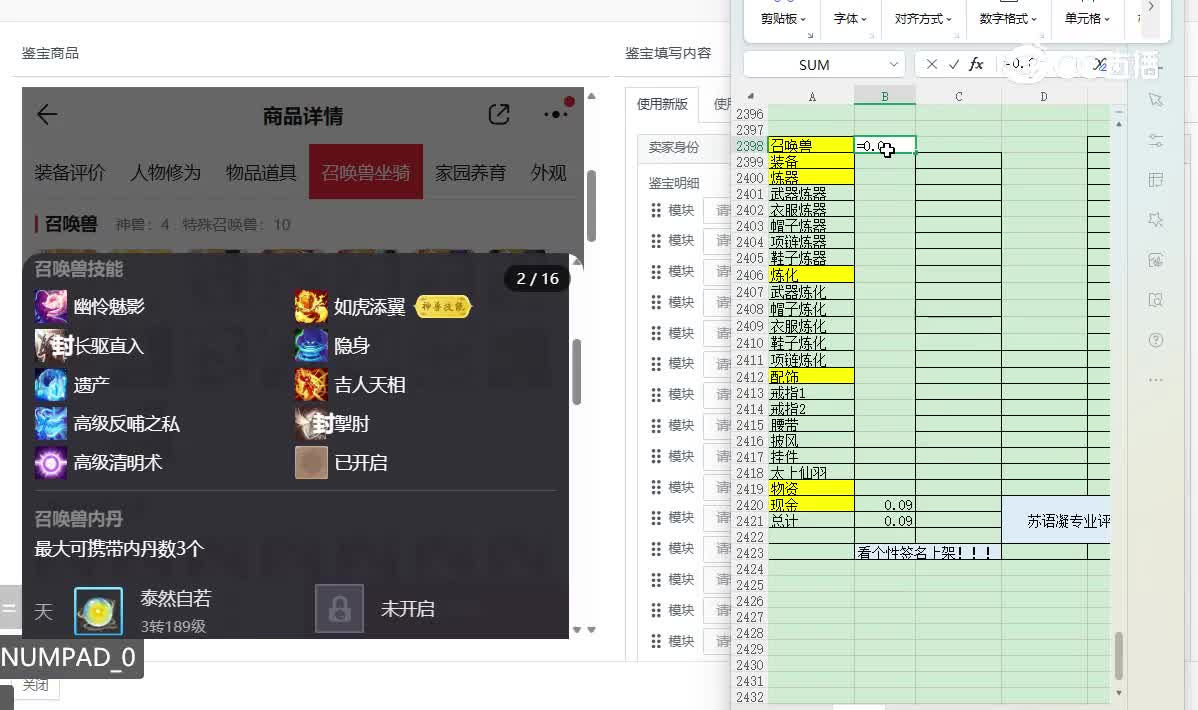This screenshot has height=710, width=1198.
Task: Select the 太上仙羽 cell in row 2418
Action: point(811,472)
